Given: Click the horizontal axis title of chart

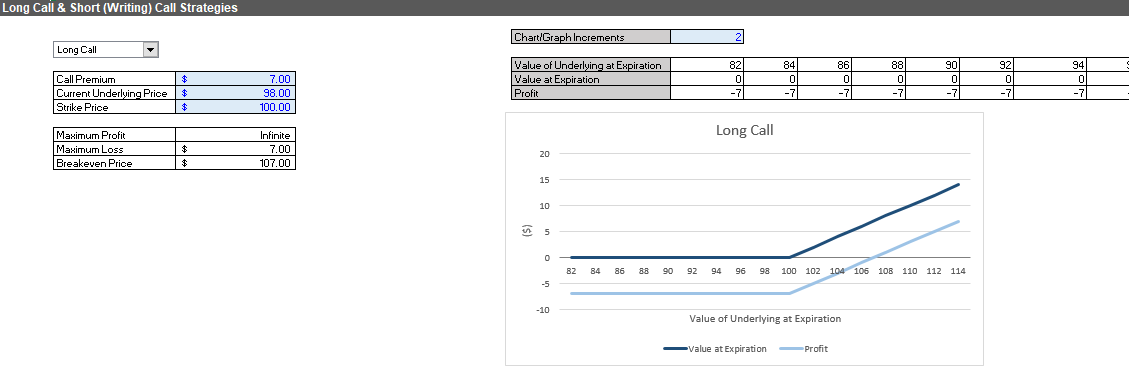Looking at the screenshot, I should tap(765, 318).
